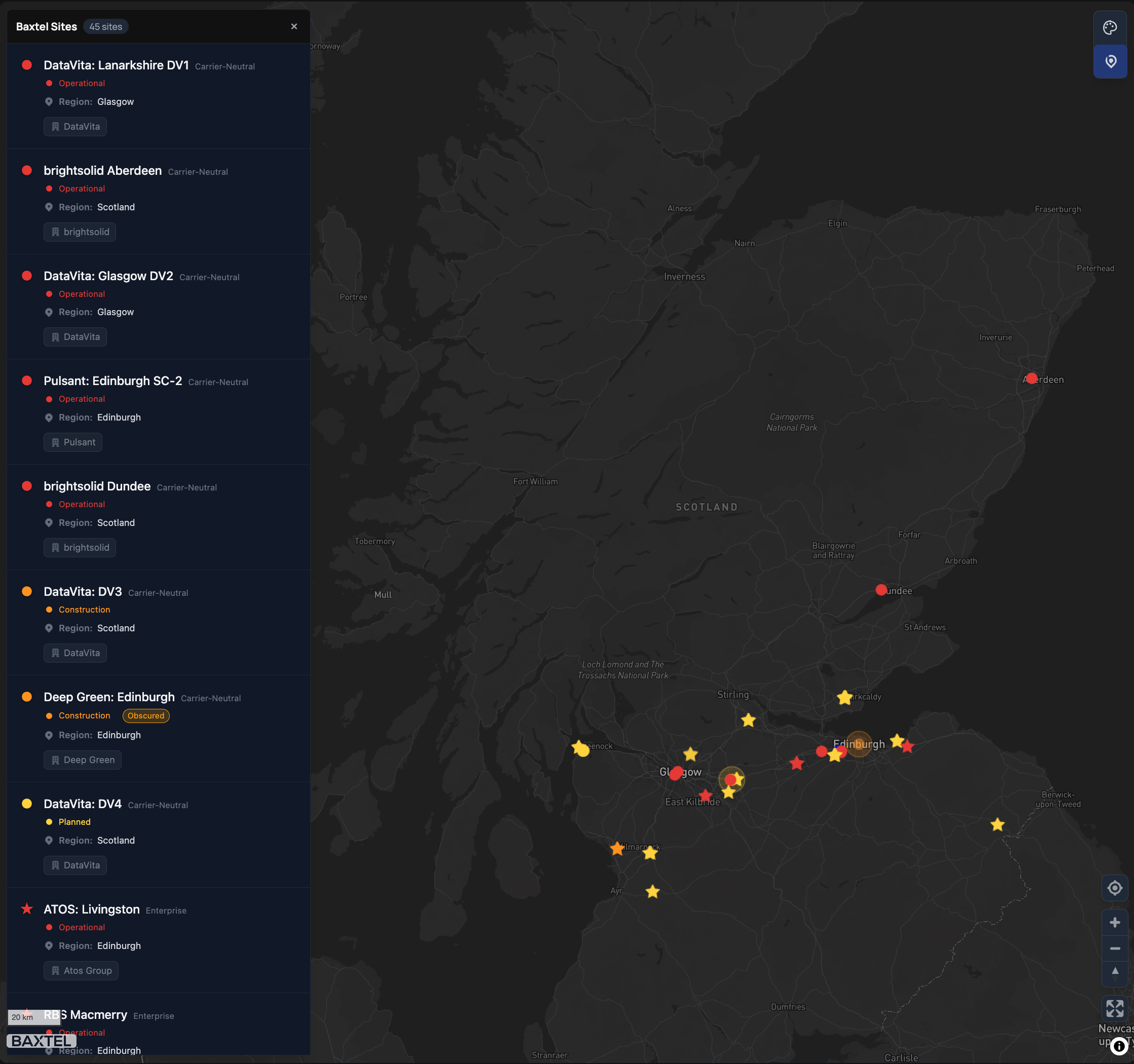
Task: Click the Deep Green company tag
Action: tap(83, 760)
